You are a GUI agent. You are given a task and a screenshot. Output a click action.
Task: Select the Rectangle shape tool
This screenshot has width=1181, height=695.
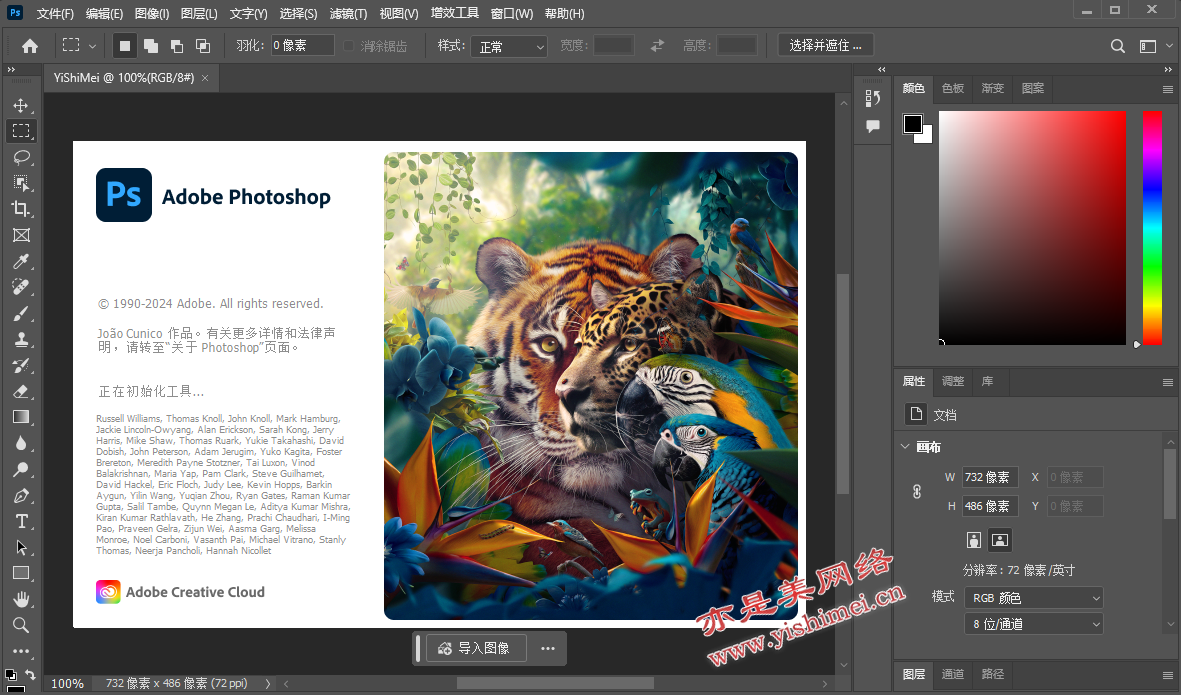(x=21, y=574)
